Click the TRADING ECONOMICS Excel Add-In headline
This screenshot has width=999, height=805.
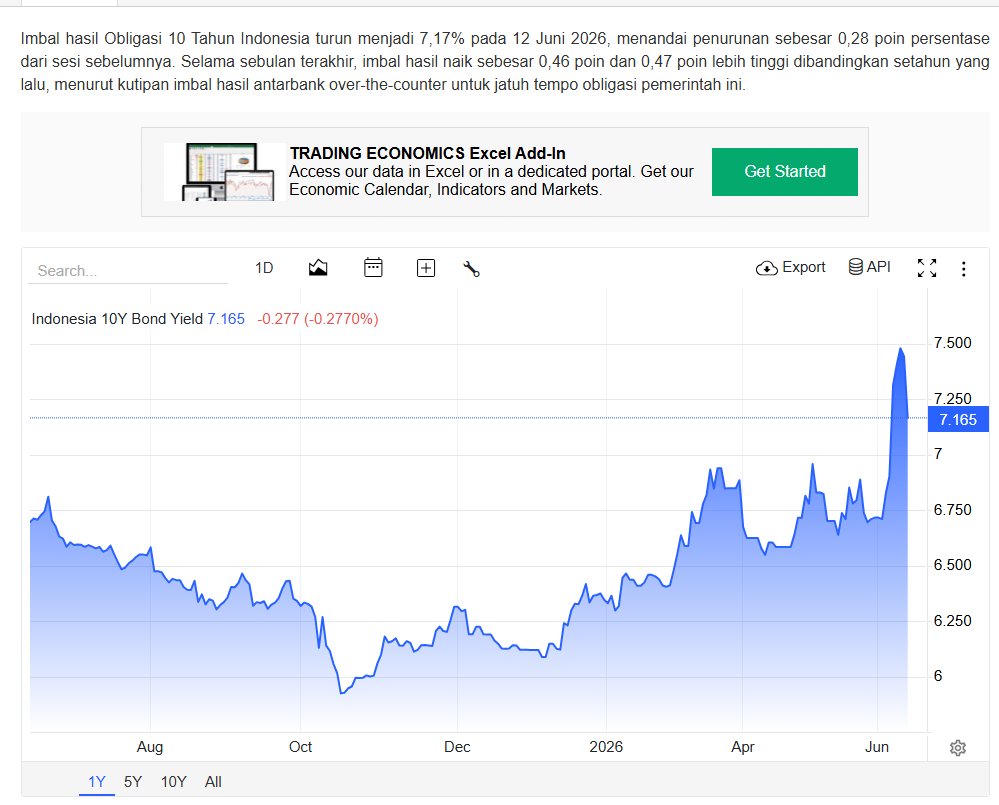(428, 153)
